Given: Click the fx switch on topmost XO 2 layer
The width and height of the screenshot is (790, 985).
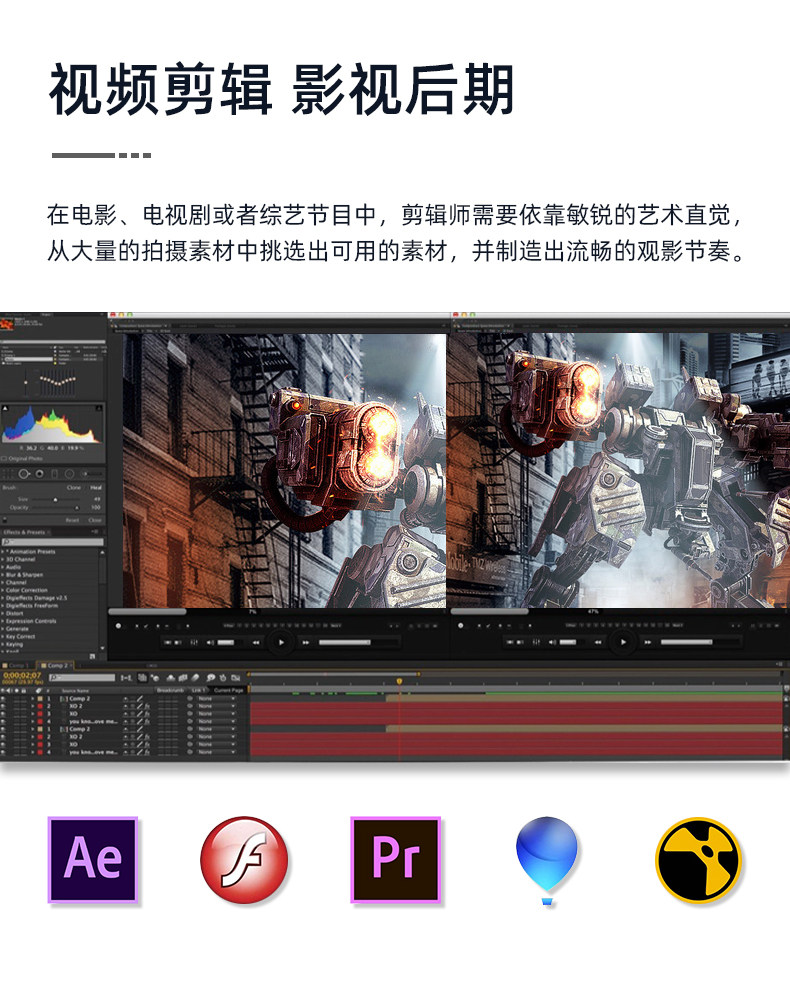Looking at the screenshot, I should click(x=148, y=706).
